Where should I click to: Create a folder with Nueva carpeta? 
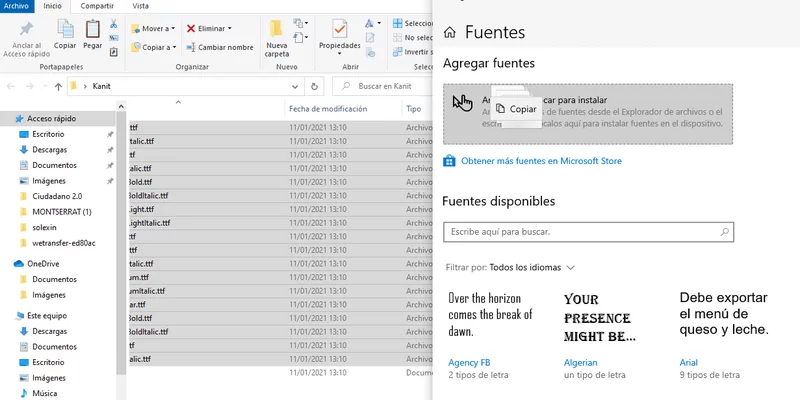pos(276,39)
